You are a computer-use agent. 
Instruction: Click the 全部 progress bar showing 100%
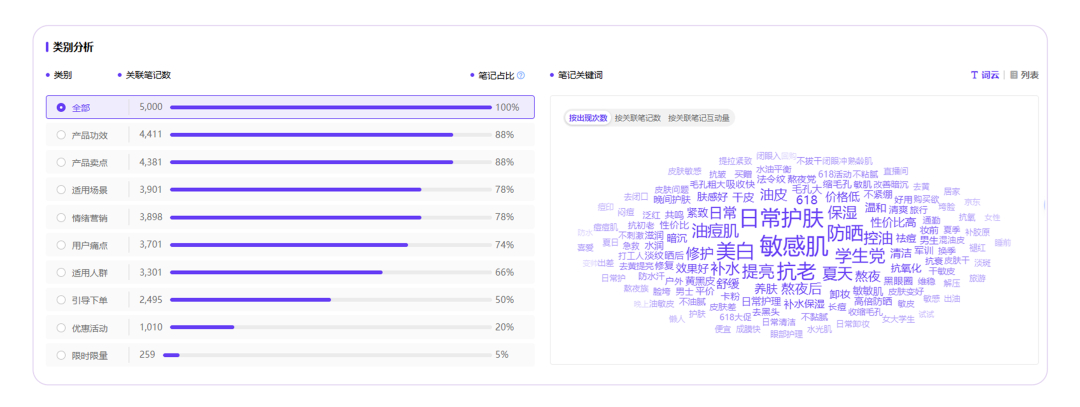click(x=330, y=107)
